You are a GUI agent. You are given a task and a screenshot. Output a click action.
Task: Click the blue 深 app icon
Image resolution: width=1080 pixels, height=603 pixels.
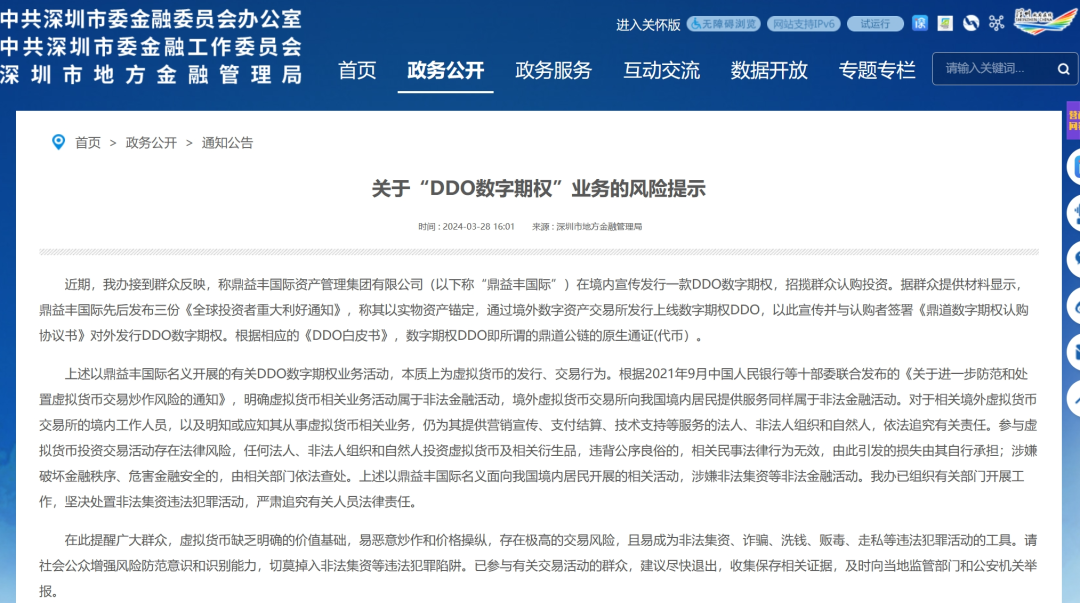click(920, 23)
